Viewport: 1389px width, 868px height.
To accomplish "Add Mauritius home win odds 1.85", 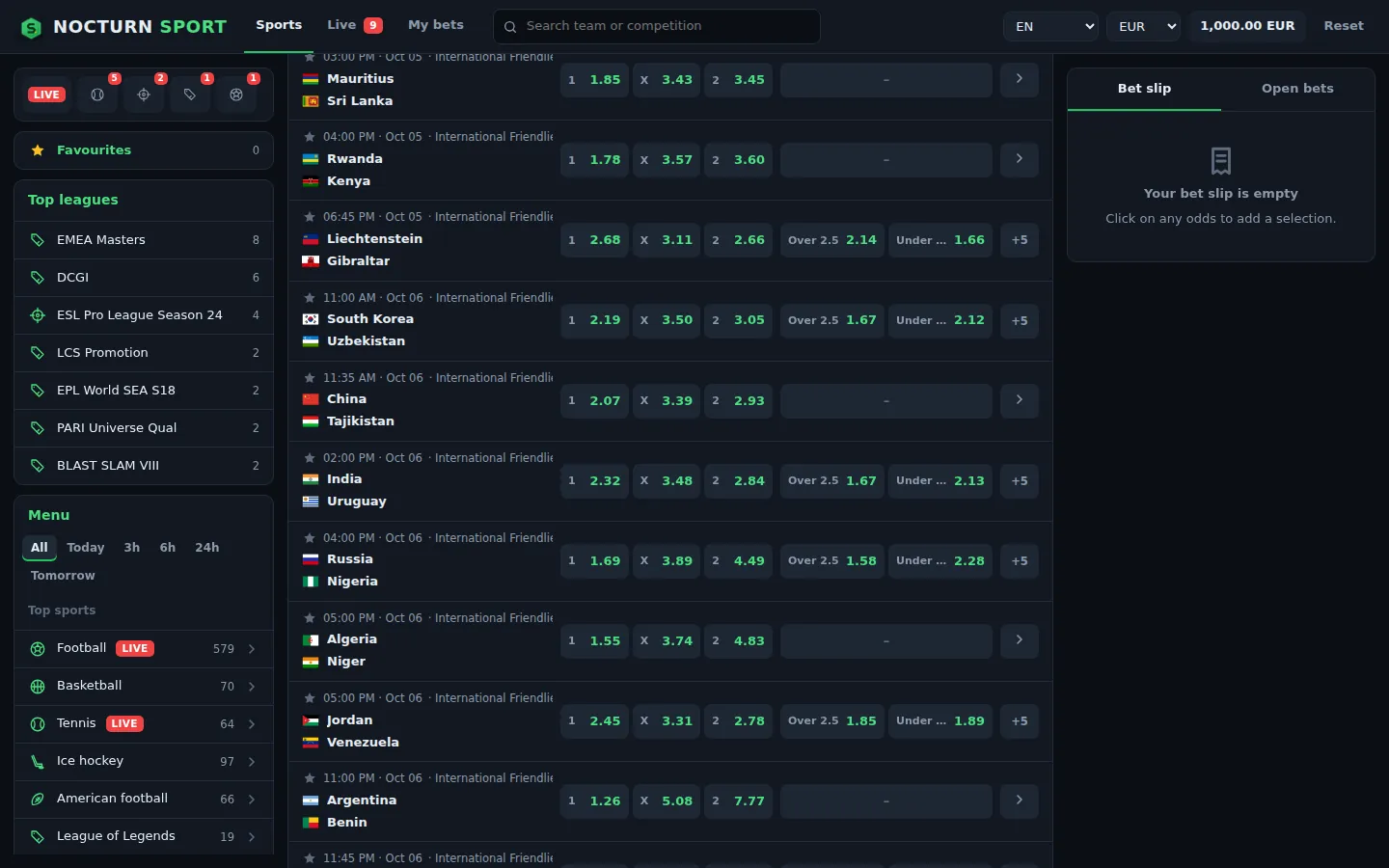I will [594, 80].
